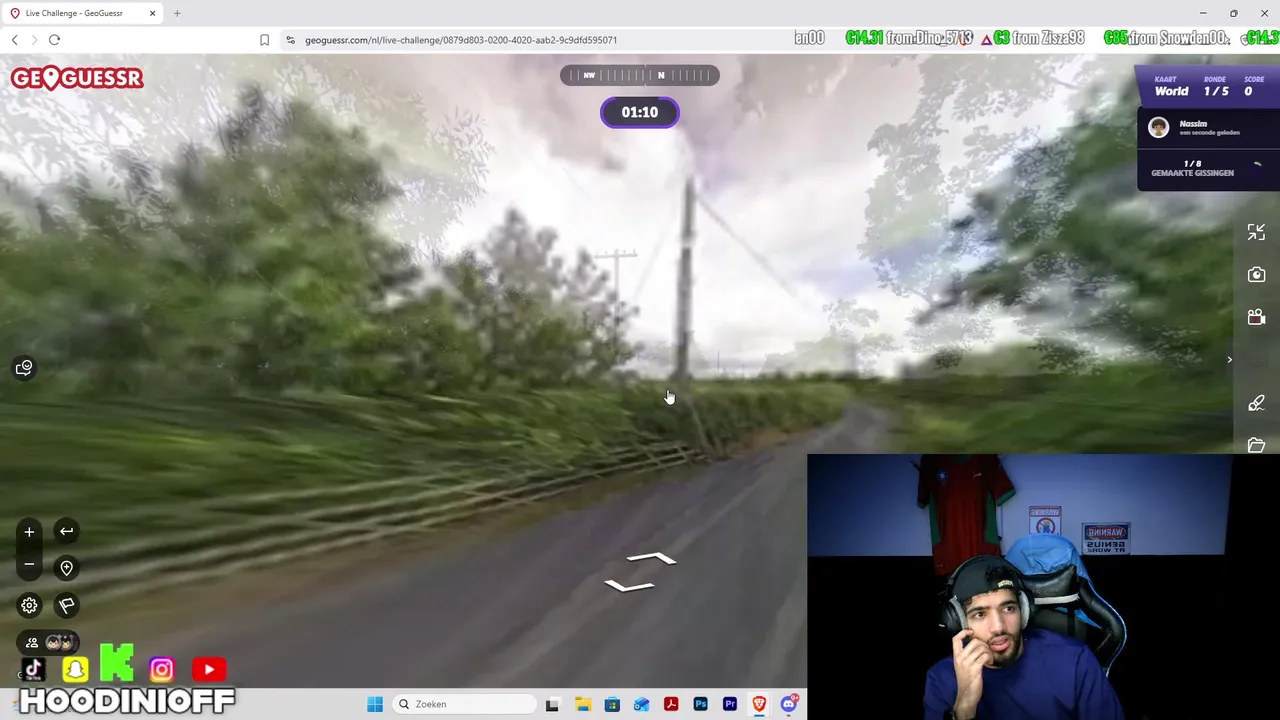This screenshot has width=1280, height=720.
Task: Select the drawing brush tool icon
Action: pyautogui.click(x=1257, y=403)
